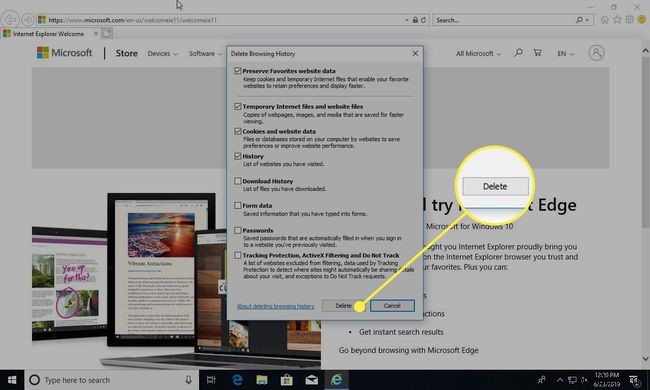Click the page scrollbar down arrow
Screen dimensions: 650x390
coord(645,359)
